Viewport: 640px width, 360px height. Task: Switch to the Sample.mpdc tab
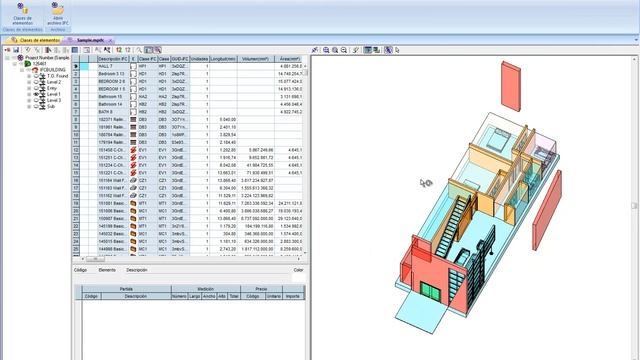(90, 40)
